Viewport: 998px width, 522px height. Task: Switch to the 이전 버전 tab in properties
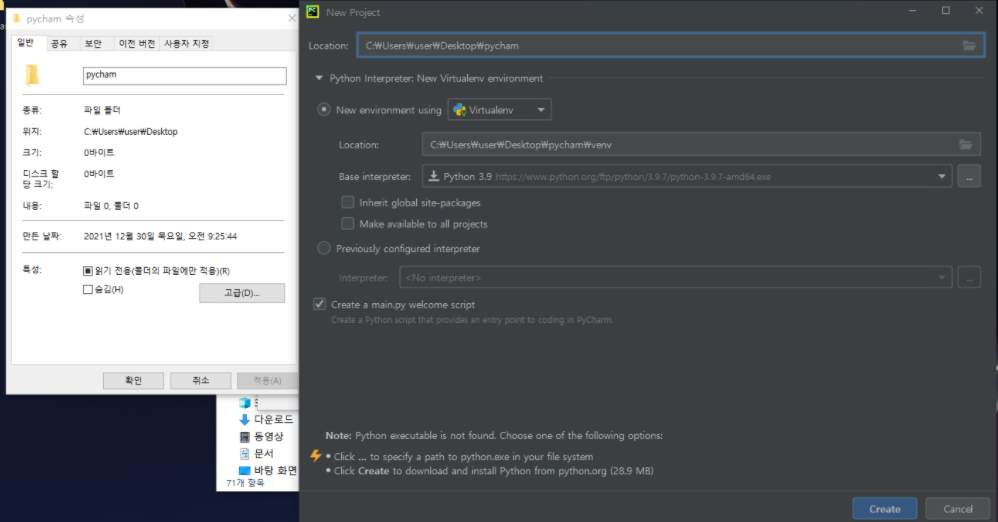pos(137,43)
